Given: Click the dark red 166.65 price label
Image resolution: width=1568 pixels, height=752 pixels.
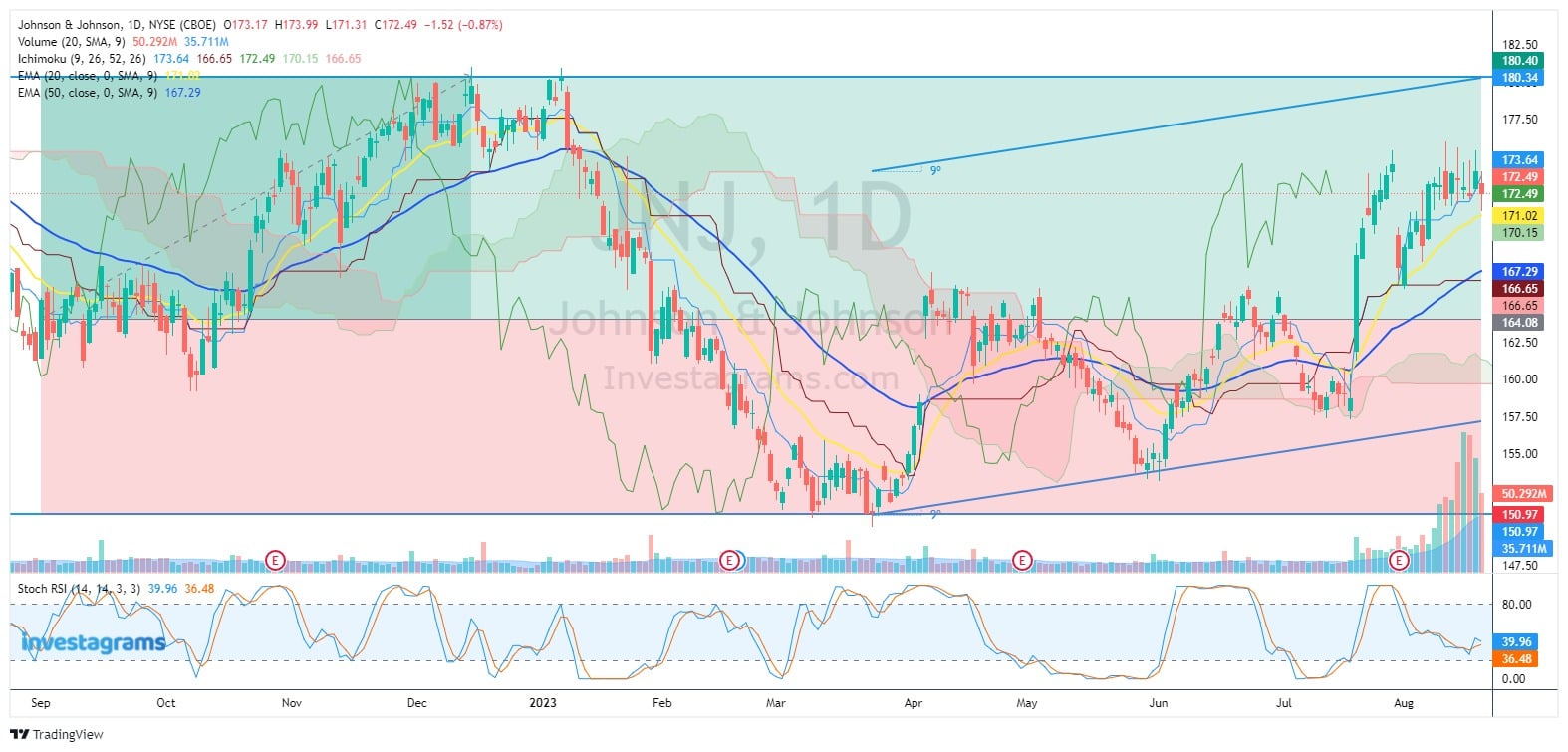Looking at the screenshot, I should [x=1520, y=289].
